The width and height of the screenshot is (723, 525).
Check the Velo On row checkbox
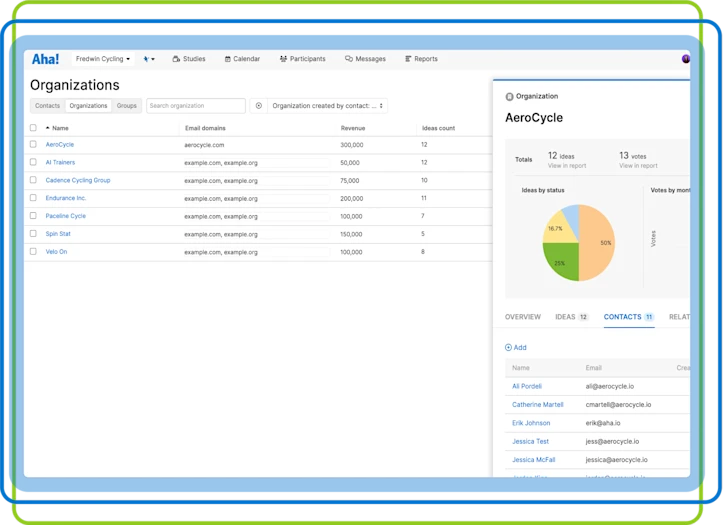click(x=33, y=252)
